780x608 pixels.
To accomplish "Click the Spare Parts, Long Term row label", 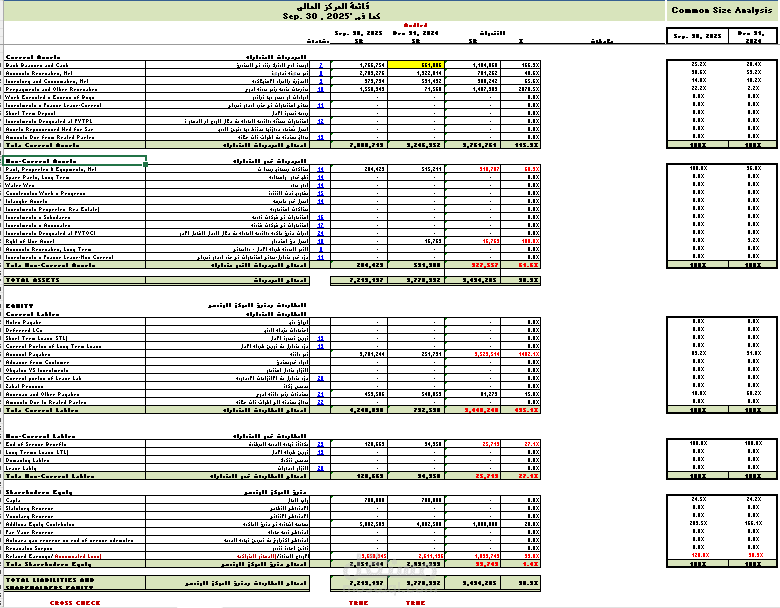I will coord(75,177).
